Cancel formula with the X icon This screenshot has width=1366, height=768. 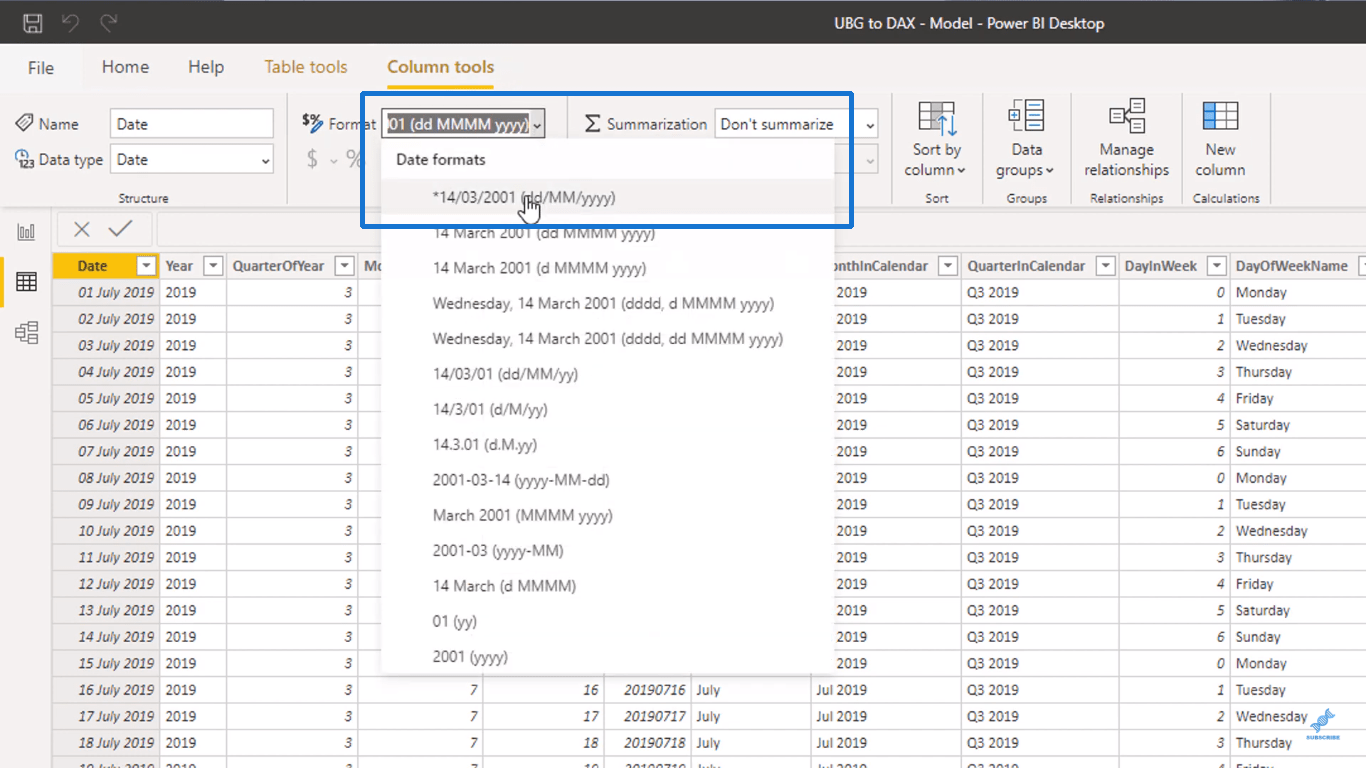pos(82,230)
